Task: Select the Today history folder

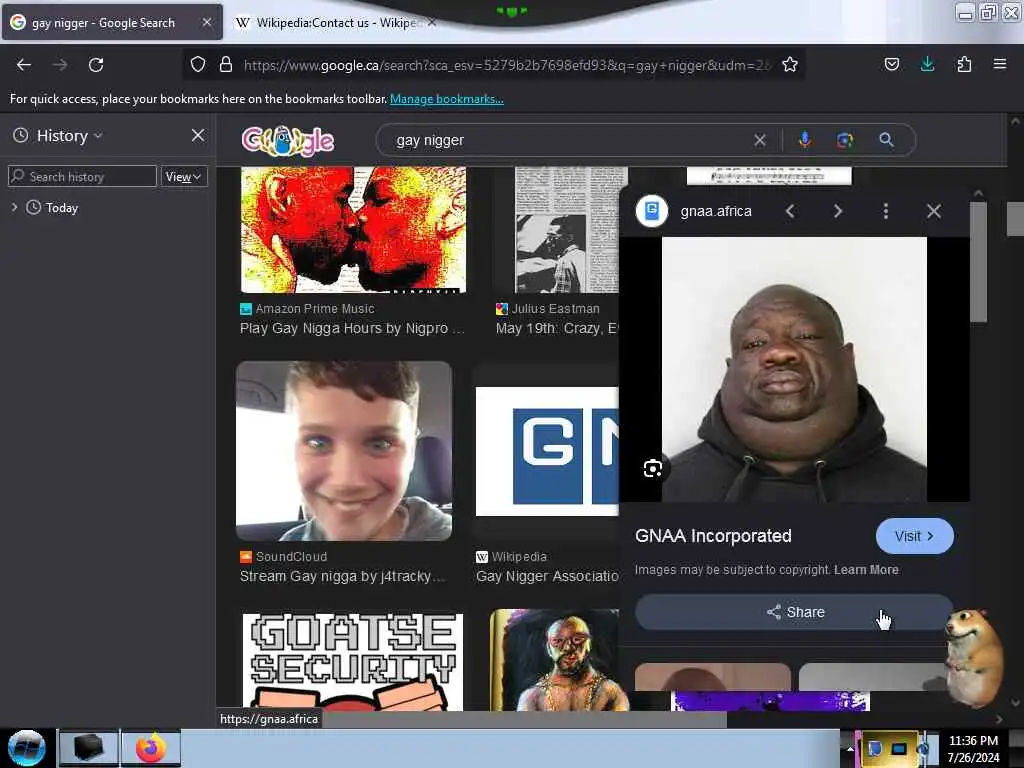Action: pos(61,208)
